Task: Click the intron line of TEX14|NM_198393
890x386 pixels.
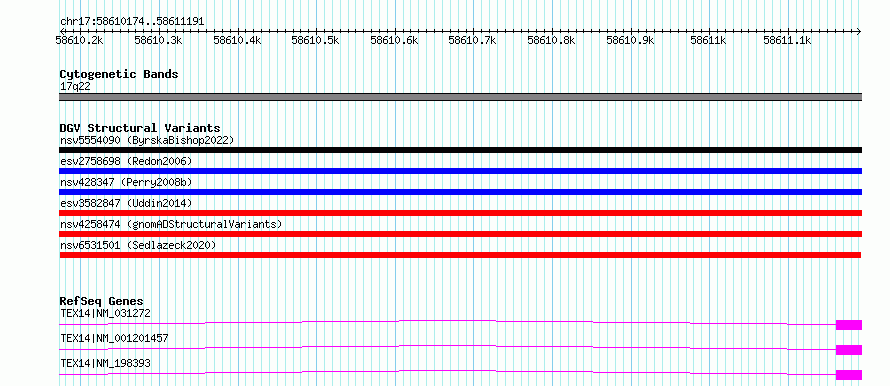Action: click(x=448, y=371)
